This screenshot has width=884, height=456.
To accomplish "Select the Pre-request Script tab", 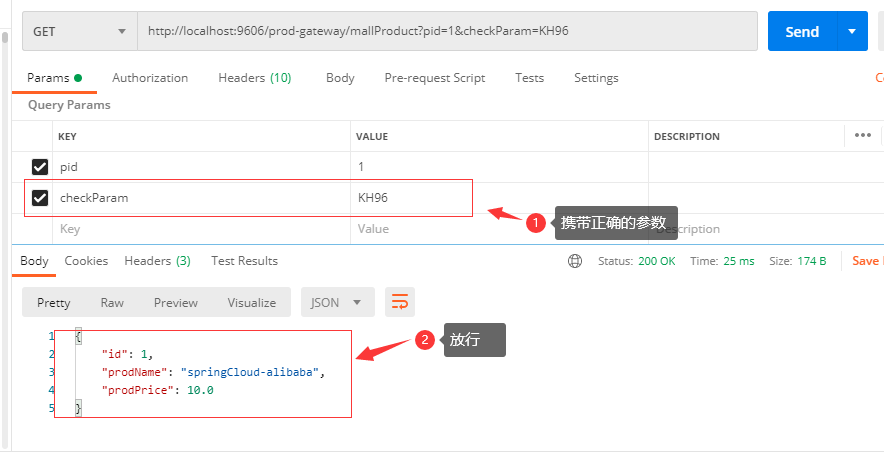I will pos(435,78).
